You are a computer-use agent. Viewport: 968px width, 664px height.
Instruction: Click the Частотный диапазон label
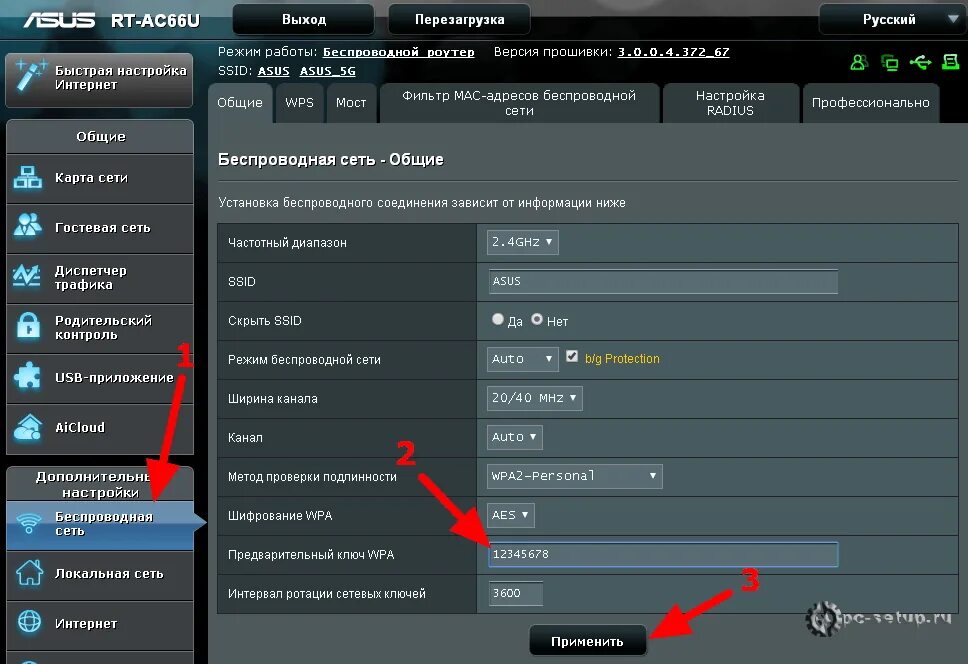287,243
